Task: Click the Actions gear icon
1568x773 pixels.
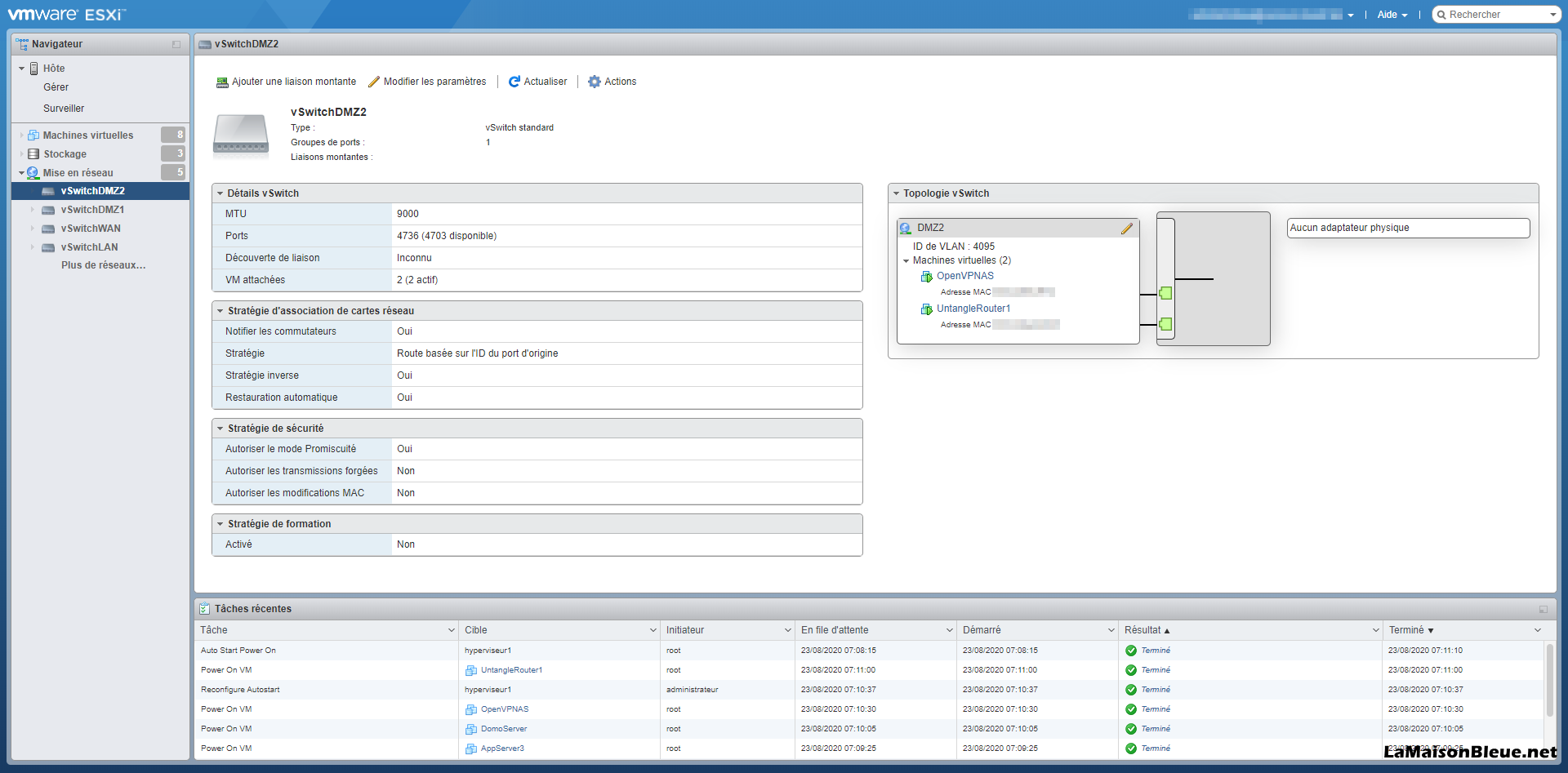Action: [595, 82]
